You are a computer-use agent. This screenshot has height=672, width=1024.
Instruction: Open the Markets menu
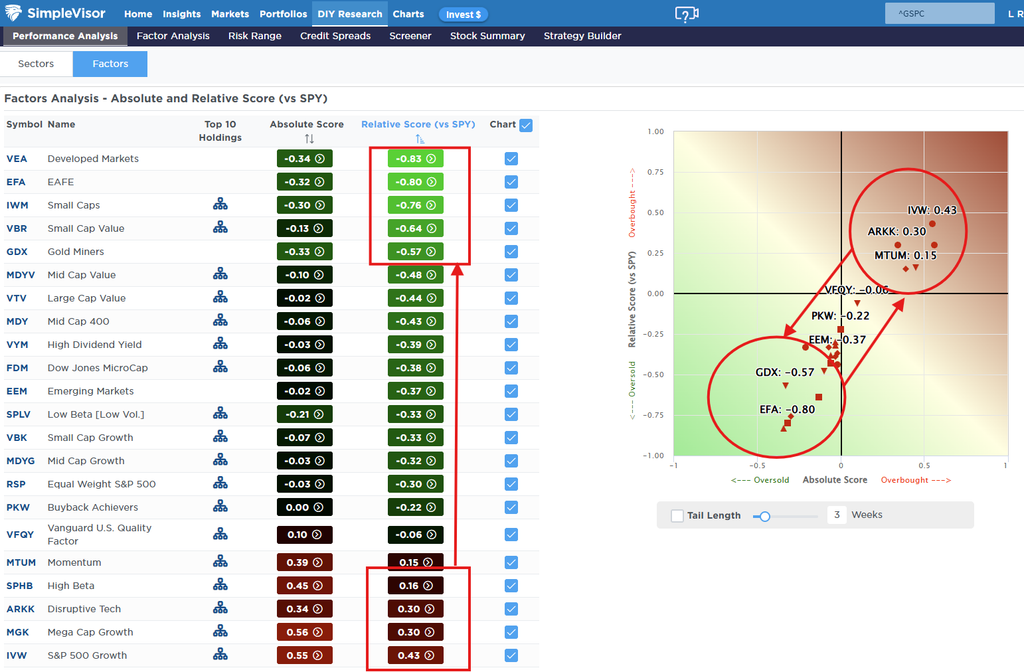click(x=230, y=14)
